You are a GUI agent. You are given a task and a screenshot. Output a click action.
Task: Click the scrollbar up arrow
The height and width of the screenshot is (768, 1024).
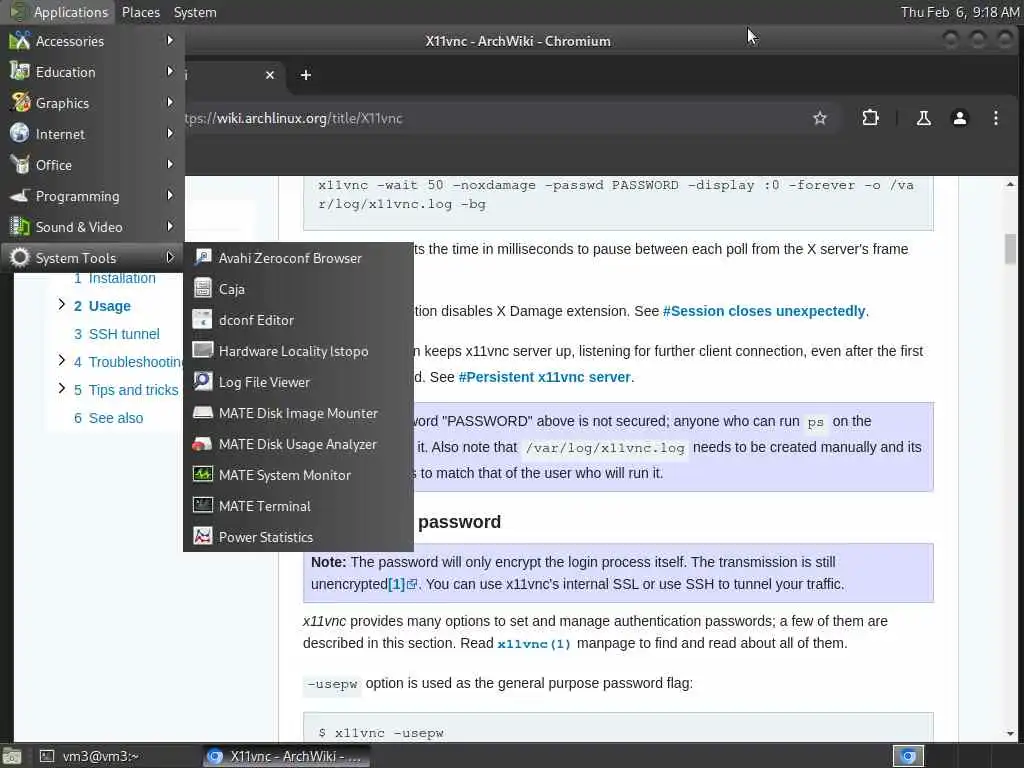coord(1010,185)
